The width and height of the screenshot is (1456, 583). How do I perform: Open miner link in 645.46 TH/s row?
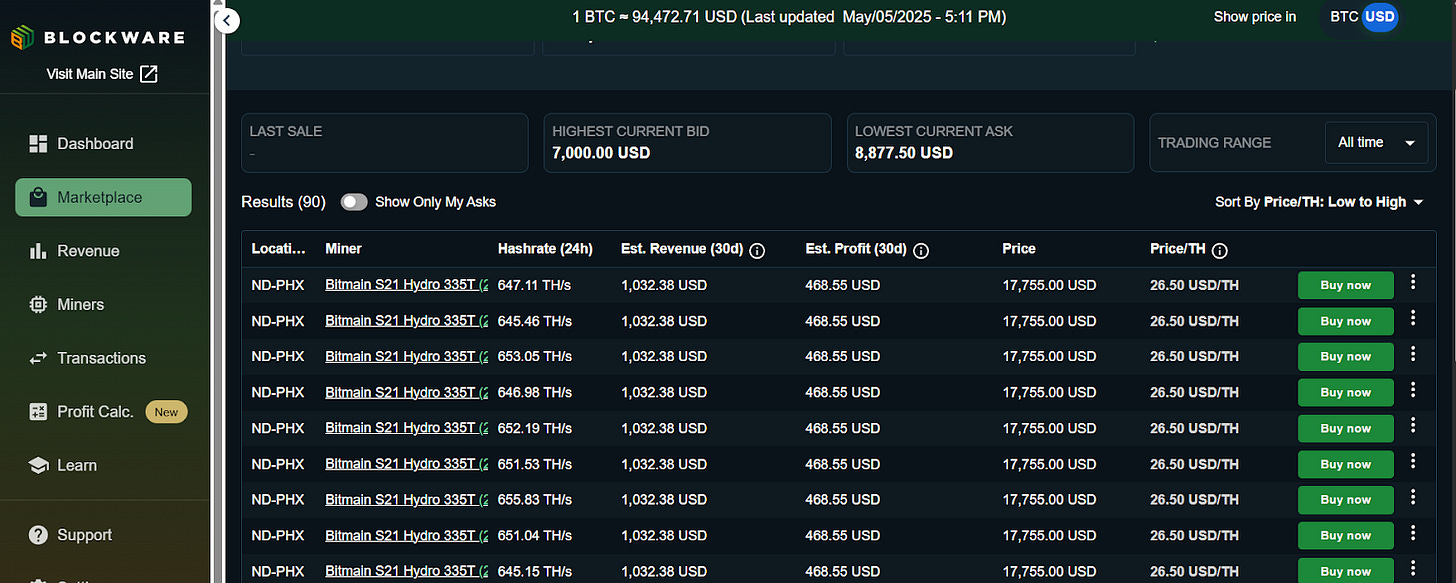406,321
